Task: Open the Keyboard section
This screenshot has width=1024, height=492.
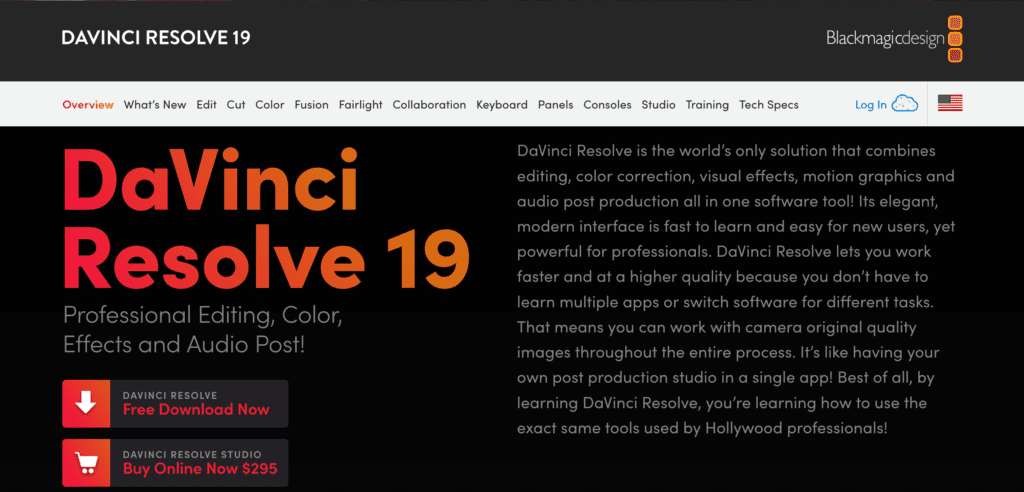Action: point(502,105)
